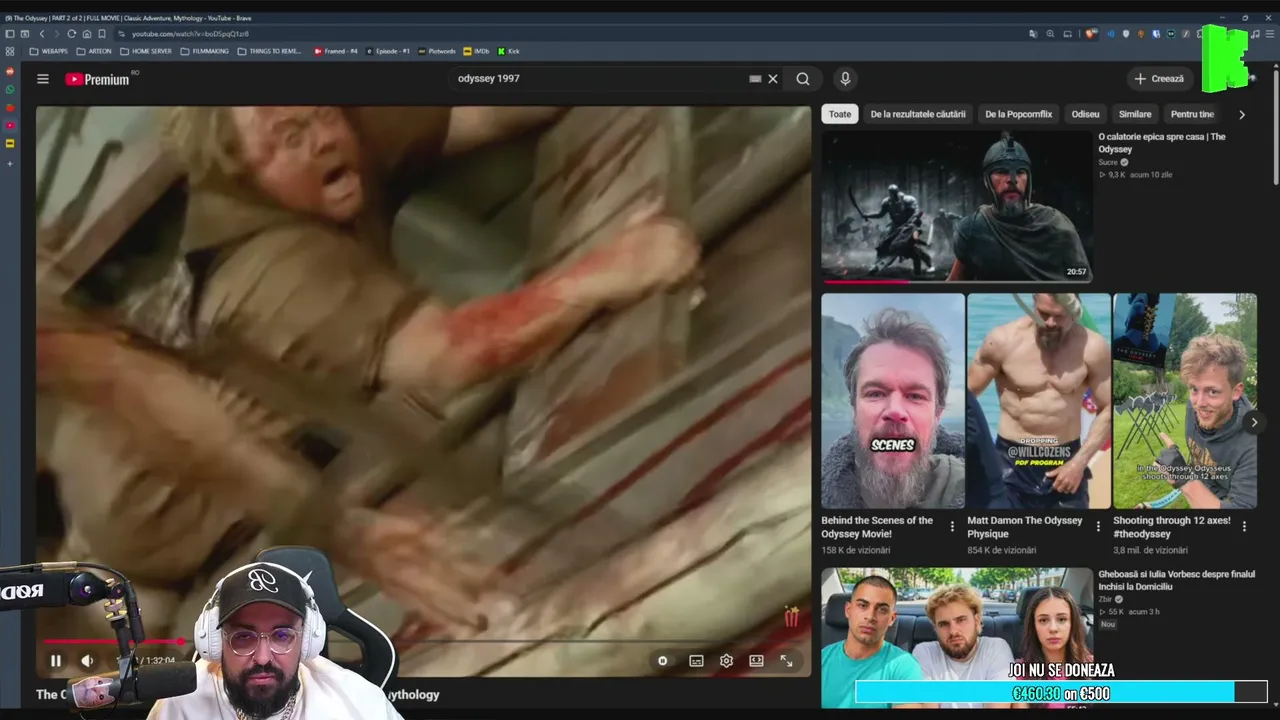The height and width of the screenshot is (720, 1280).
Task: Open the 'Sucre' channel link
Action: tap(1108, 162)
